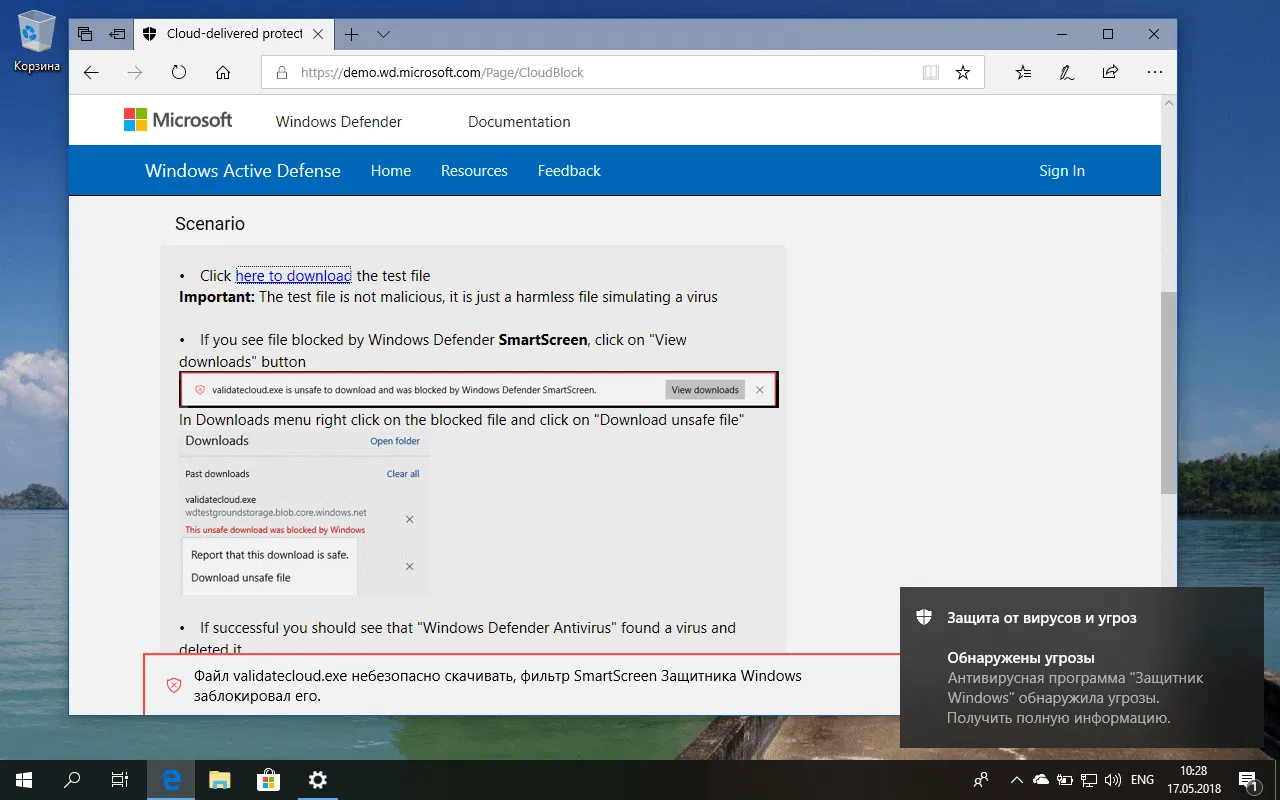Open the Feedback menu item

(569, 171)
